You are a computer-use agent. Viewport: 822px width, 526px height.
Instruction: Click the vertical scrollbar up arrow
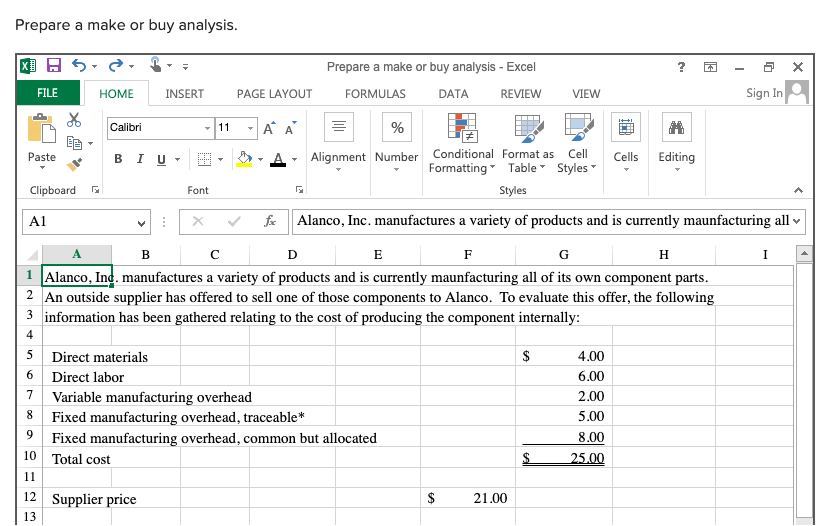pyautogui.click(x=804, y=254)
